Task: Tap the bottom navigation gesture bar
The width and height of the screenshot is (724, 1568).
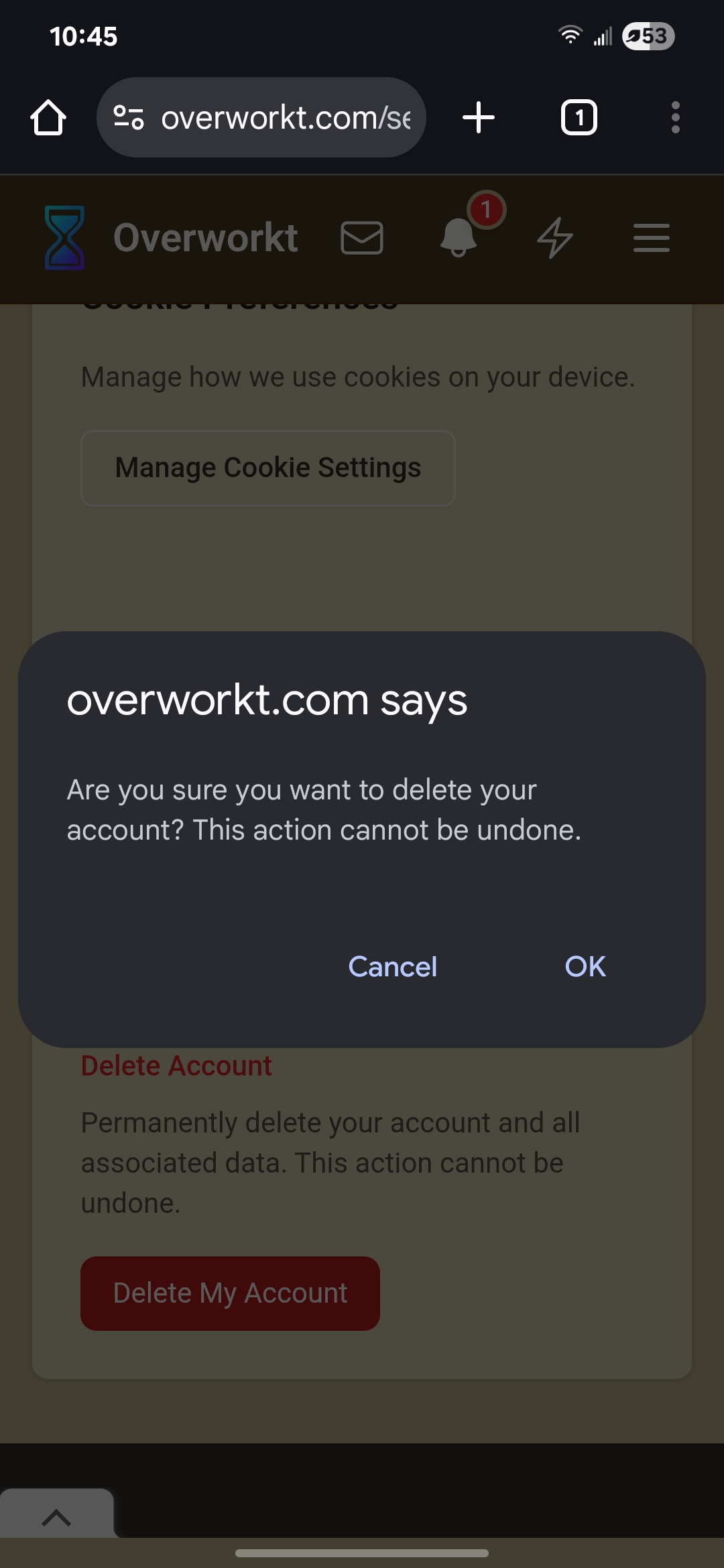Action: point(362,1553)
